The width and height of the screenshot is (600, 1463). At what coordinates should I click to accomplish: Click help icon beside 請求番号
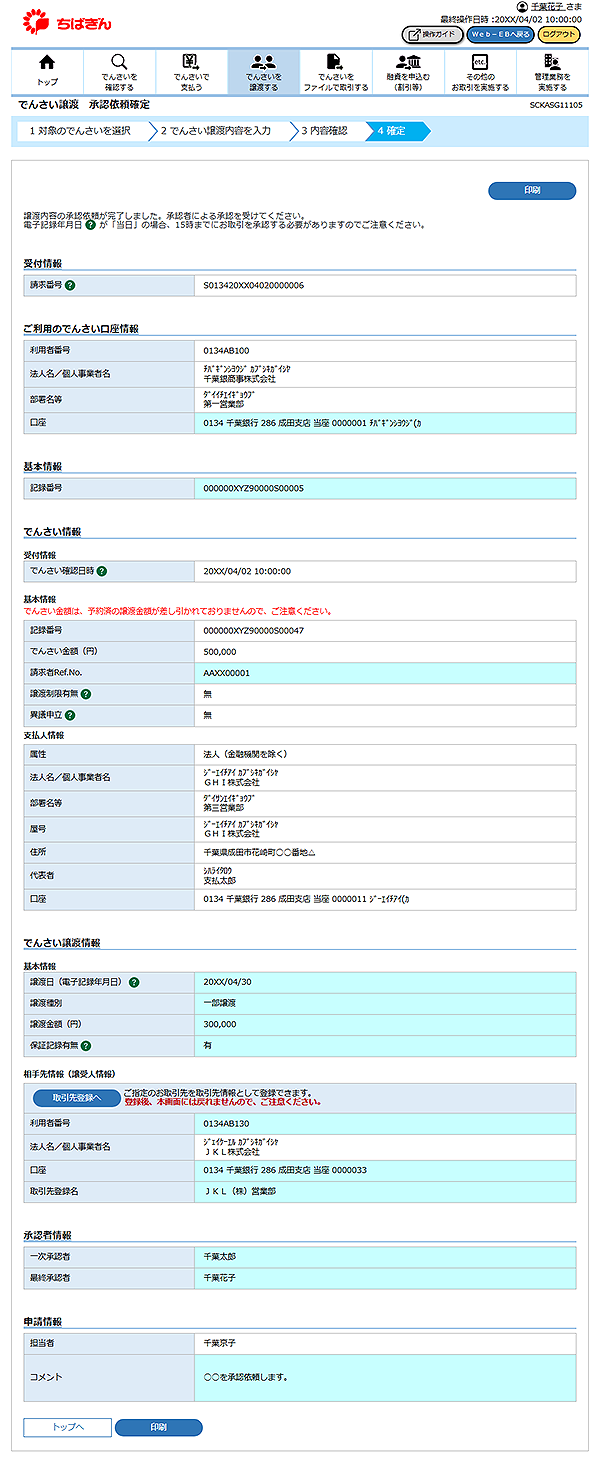(x=70, y=286)
